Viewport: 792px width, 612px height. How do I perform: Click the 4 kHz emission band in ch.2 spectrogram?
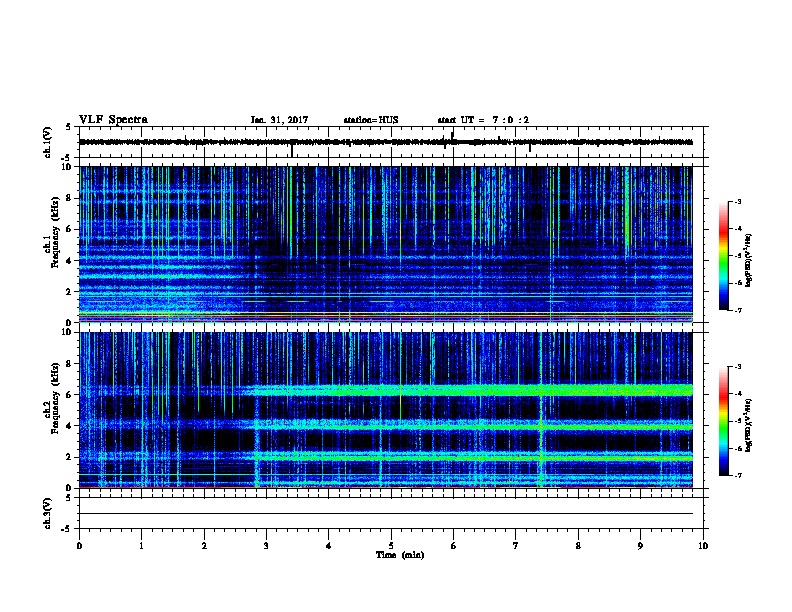pyautogui.click(x=470, y=427)
